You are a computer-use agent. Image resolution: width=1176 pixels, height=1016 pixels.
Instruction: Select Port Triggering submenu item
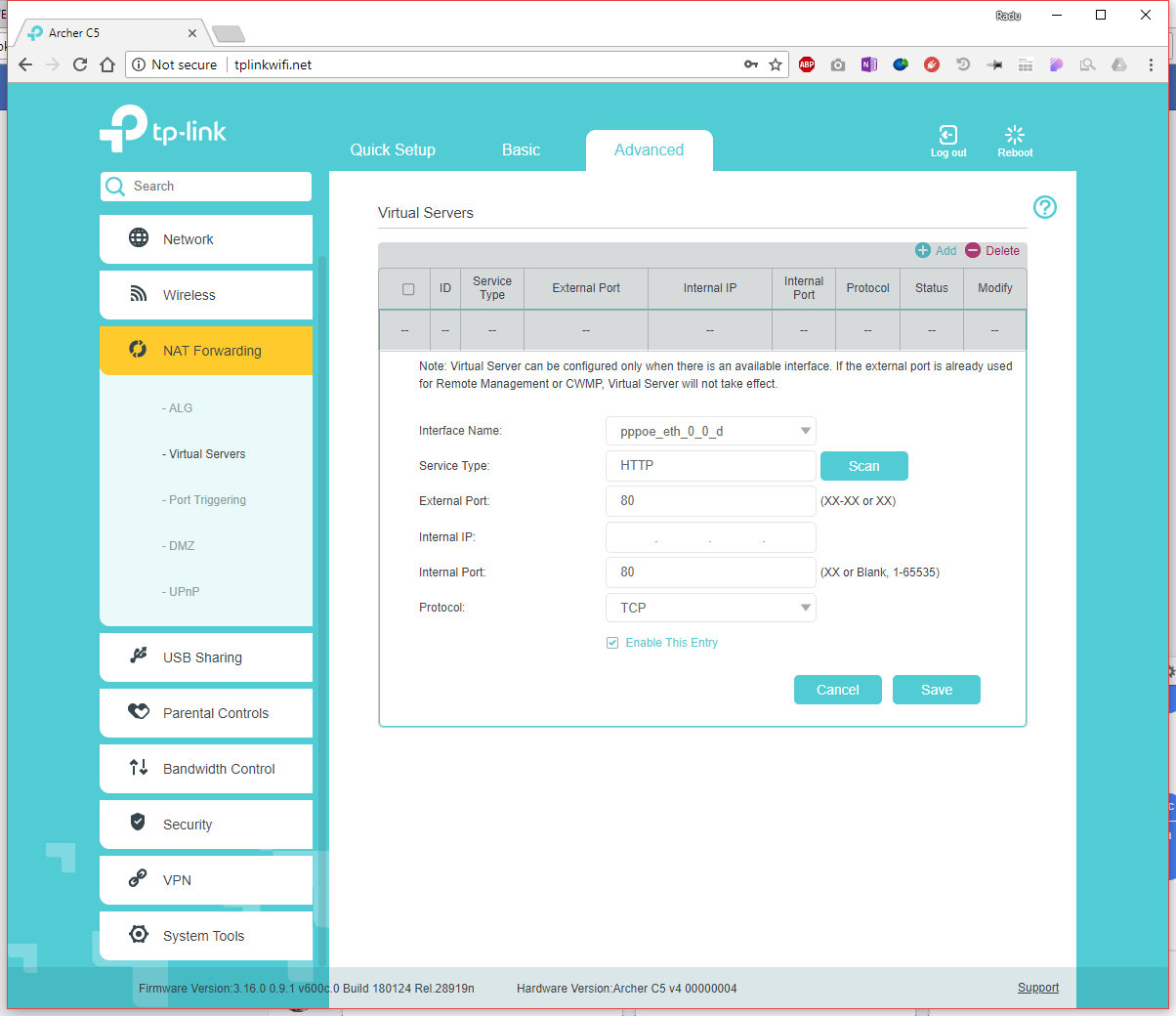(207, 500)
